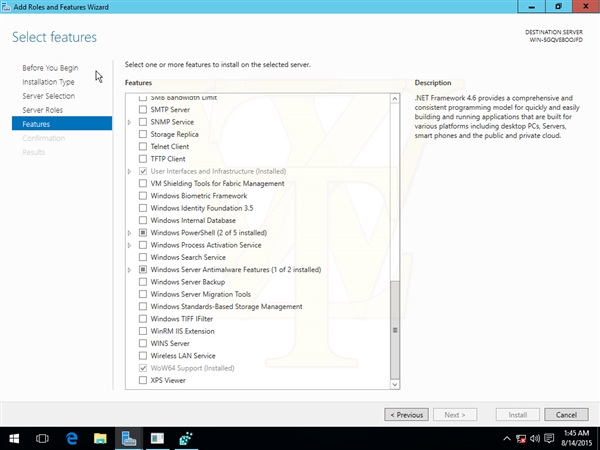The height and width of the screenshot is (450, 600).
Task: Check the SNMP Service feature
Action: 143,122
